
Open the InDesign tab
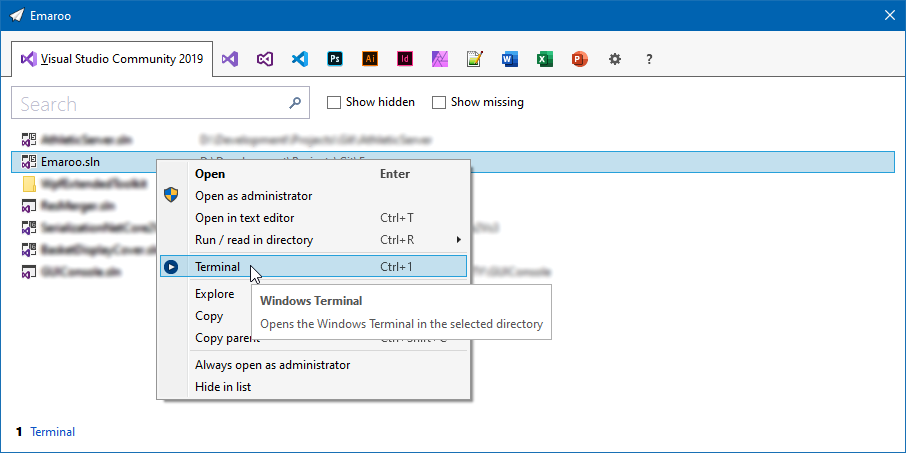pos(405,59)
